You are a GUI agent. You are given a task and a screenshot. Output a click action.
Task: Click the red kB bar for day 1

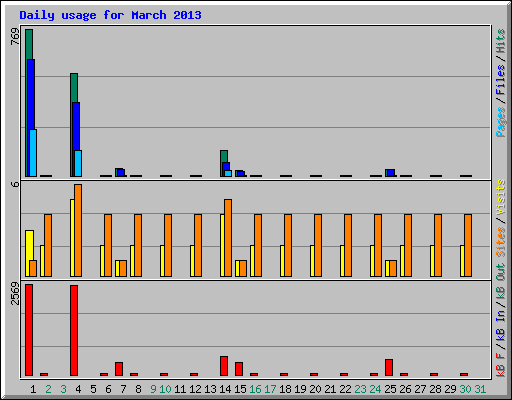point(29,330)
